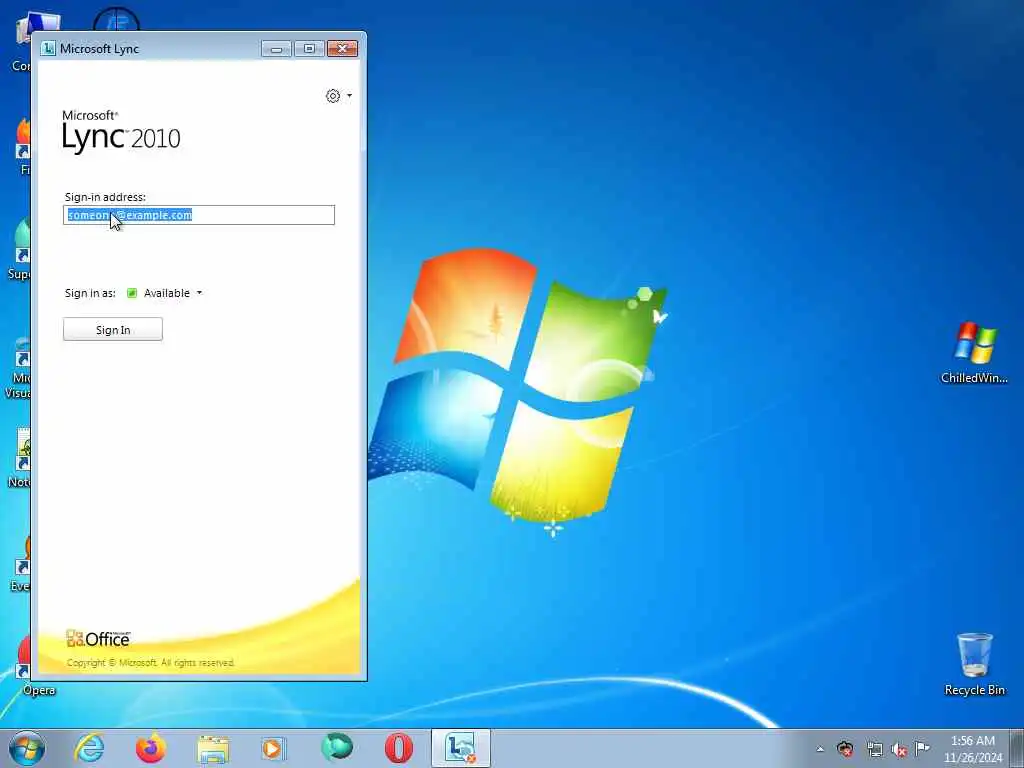The height and width of the screenshot is (768, 1024).
Task: Click the Sign In button
Action: point(112,329)
